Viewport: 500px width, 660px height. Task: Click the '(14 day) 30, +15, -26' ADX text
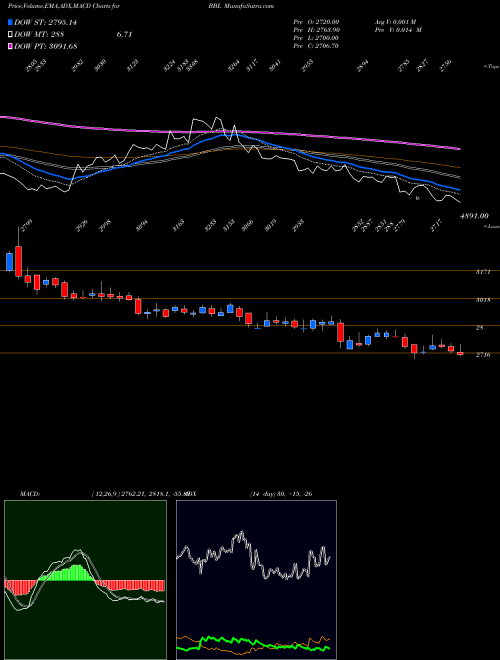[280, 494]
